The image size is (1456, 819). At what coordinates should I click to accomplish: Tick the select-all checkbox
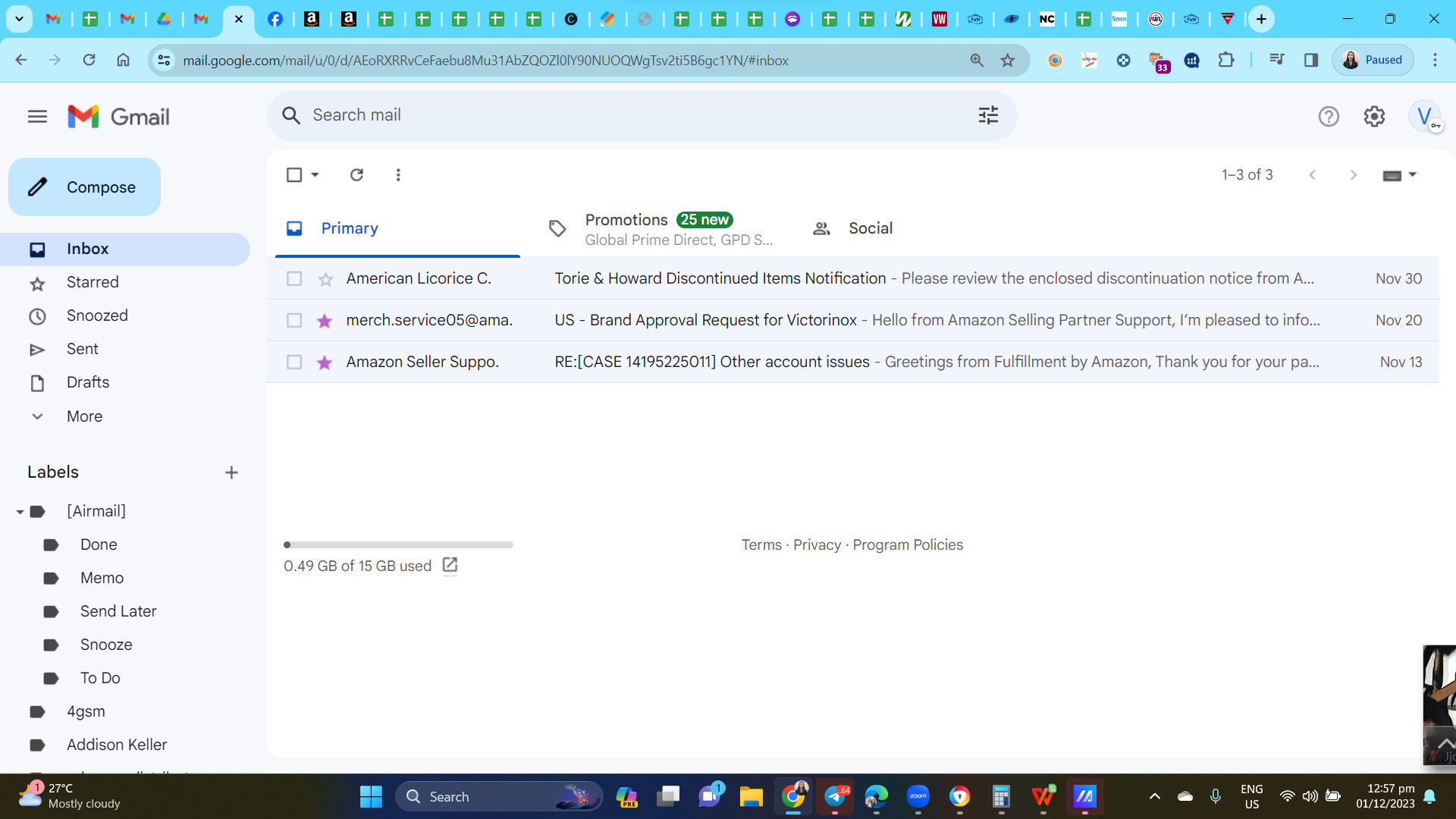[294, 175]
